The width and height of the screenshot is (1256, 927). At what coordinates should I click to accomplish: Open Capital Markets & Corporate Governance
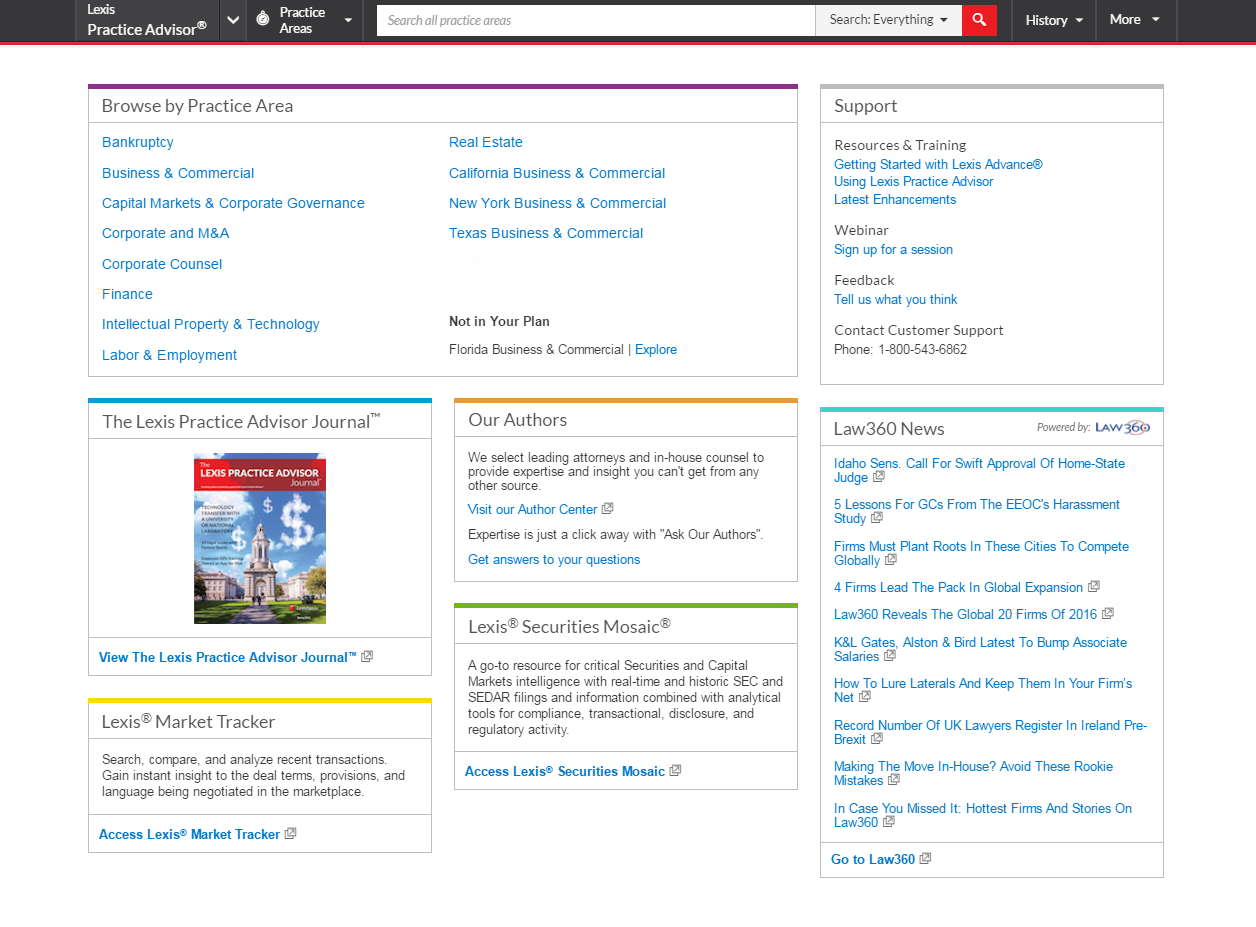coord(233,203)
